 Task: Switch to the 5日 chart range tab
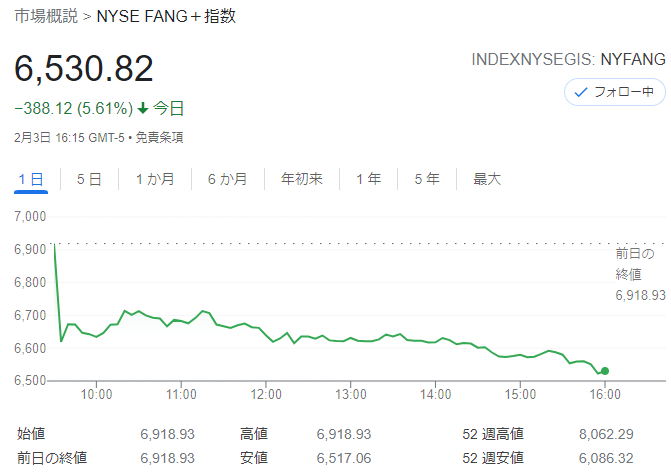point(89,179)
